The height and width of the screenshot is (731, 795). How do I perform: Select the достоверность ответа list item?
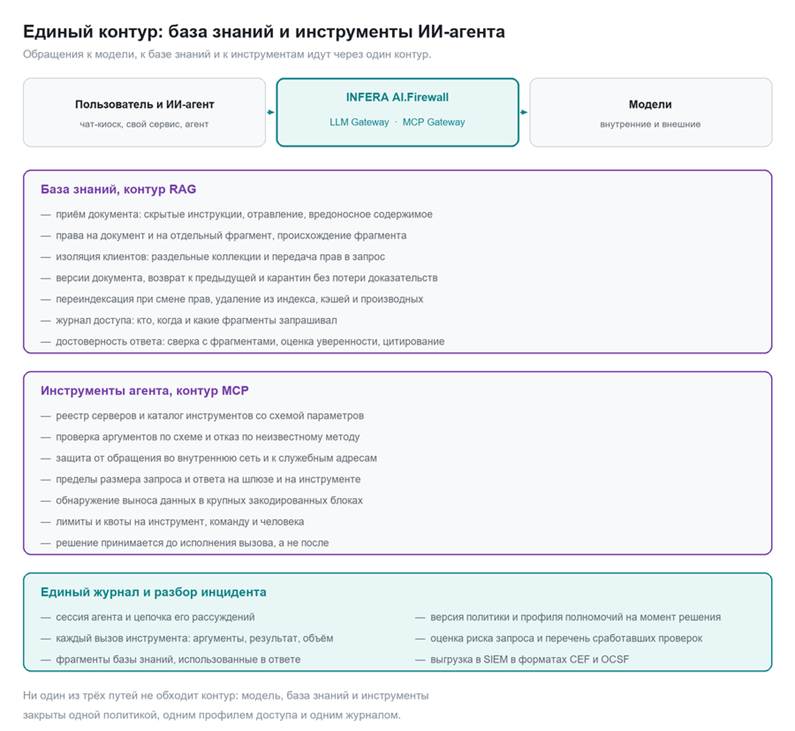tap(242, 342)
